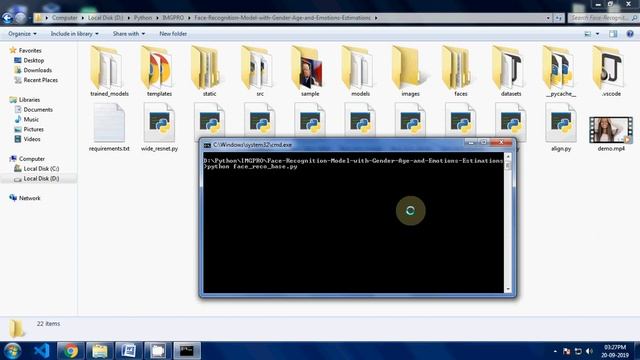Select Music library
The width and height of the screenshot is (640, 360).
click(x=31, y=119)
